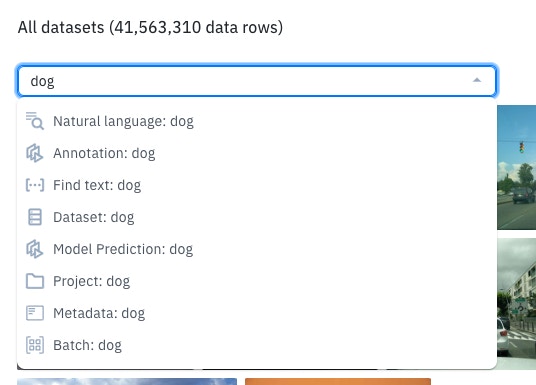Choose 'Find text: dog' suggestion
Screen dimensions: 536x385
[x=257, y=185]
